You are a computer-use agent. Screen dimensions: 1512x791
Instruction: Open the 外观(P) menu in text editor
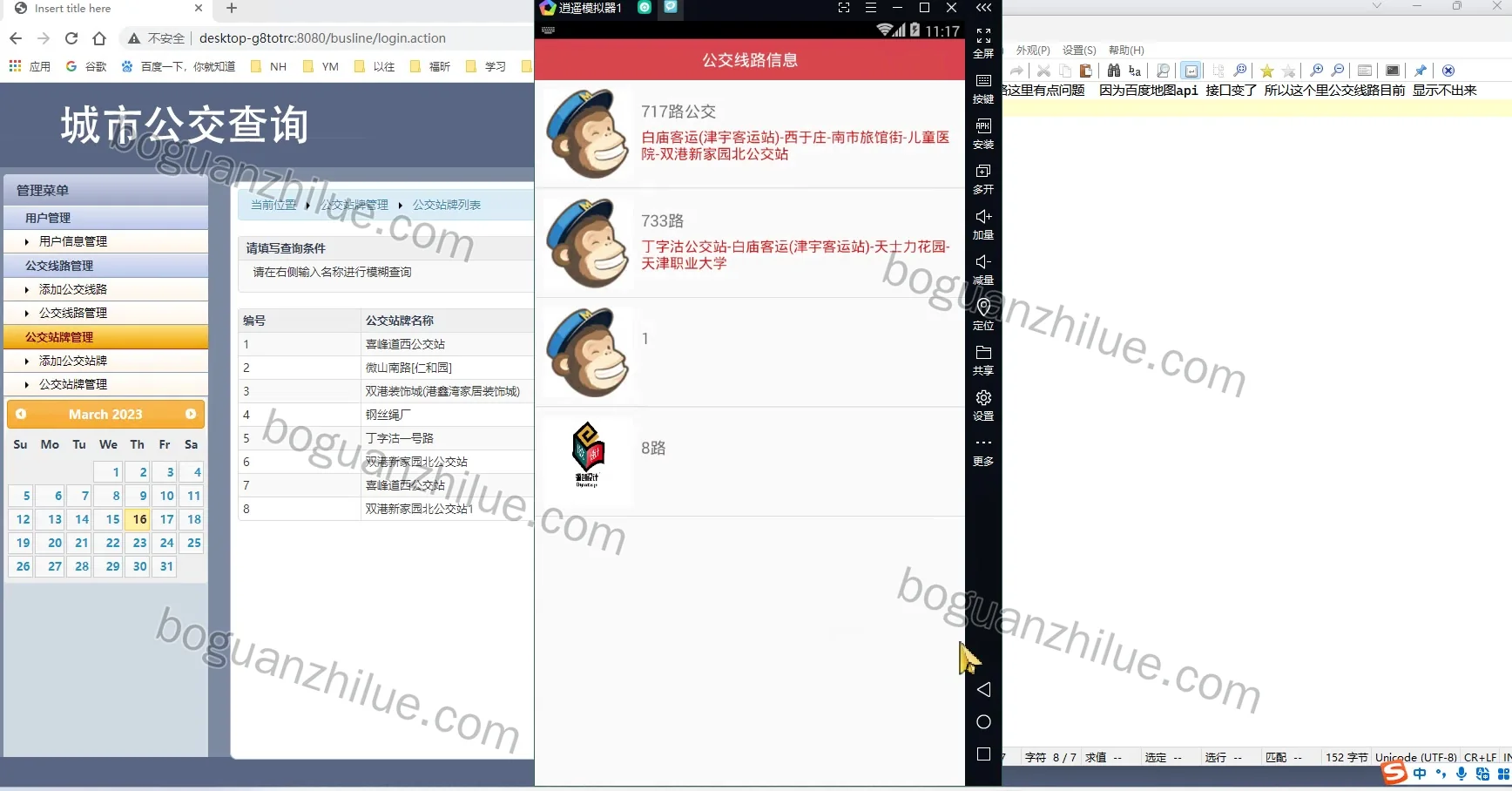click(1033, 51)
